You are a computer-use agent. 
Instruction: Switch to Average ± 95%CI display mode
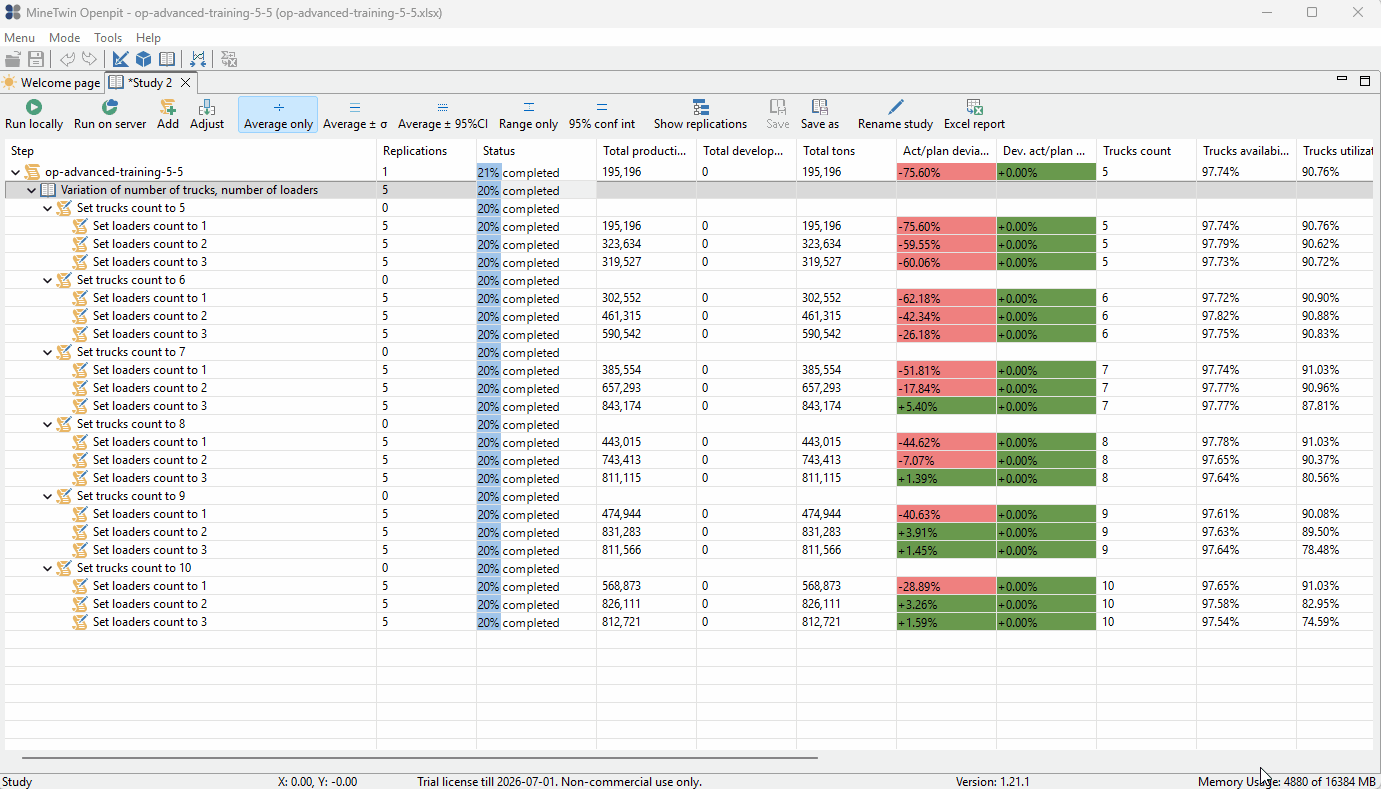click(443, 115)
